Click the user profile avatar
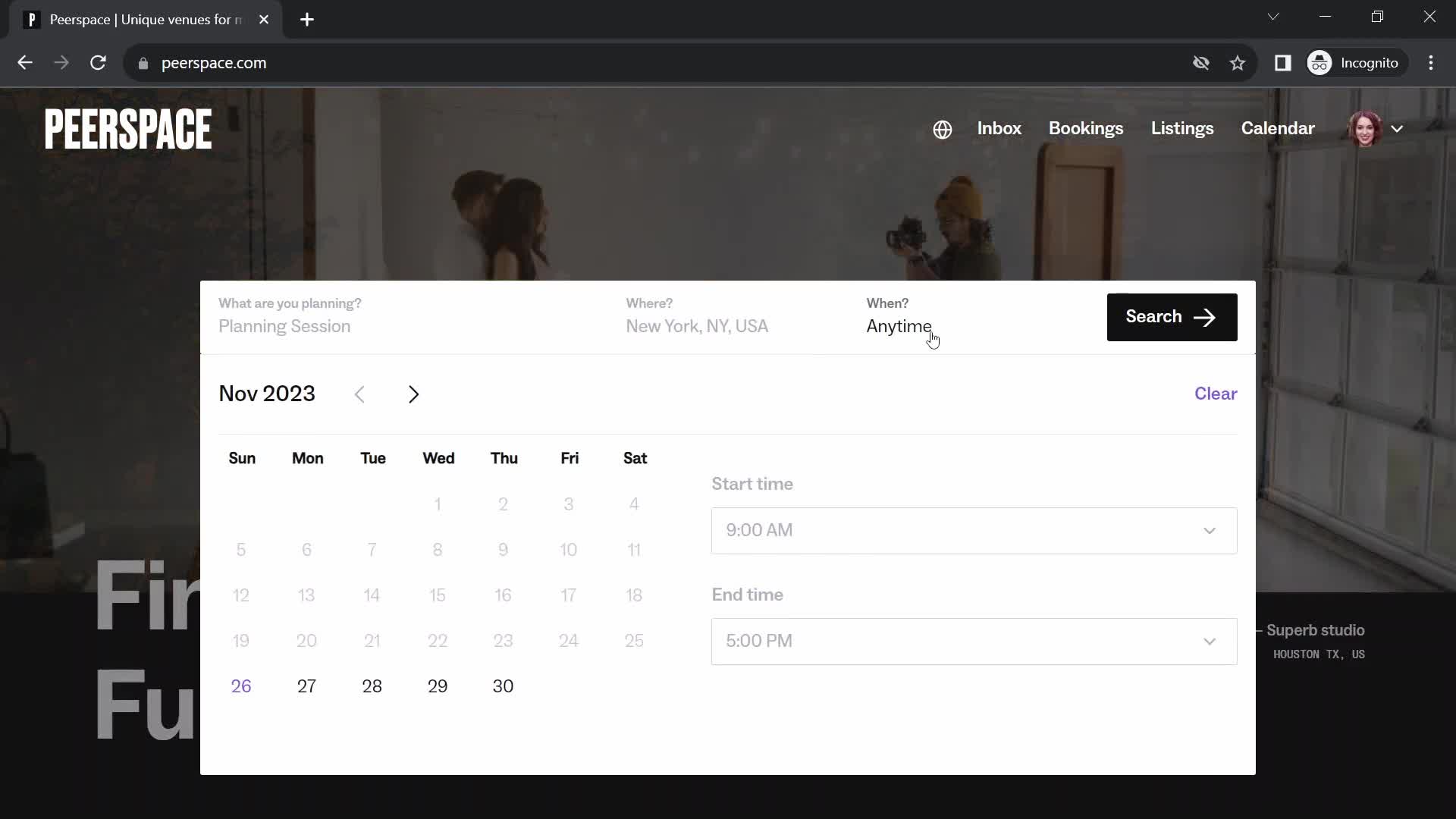 pyautogui.click(x=1365, y=128)
